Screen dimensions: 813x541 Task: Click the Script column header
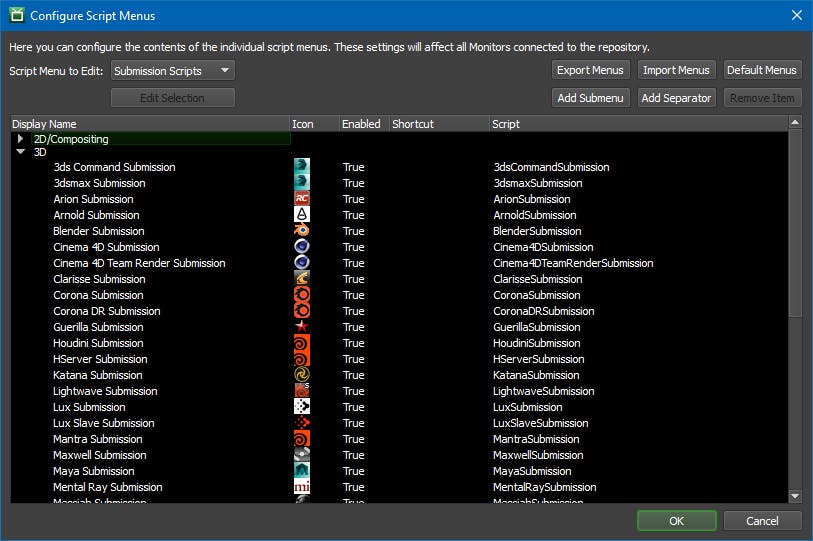pos(638,124)
